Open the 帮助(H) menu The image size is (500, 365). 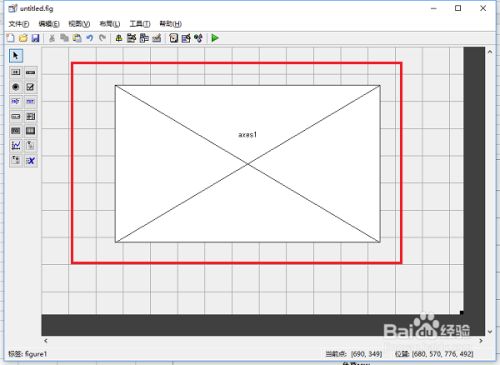[170, 24]
